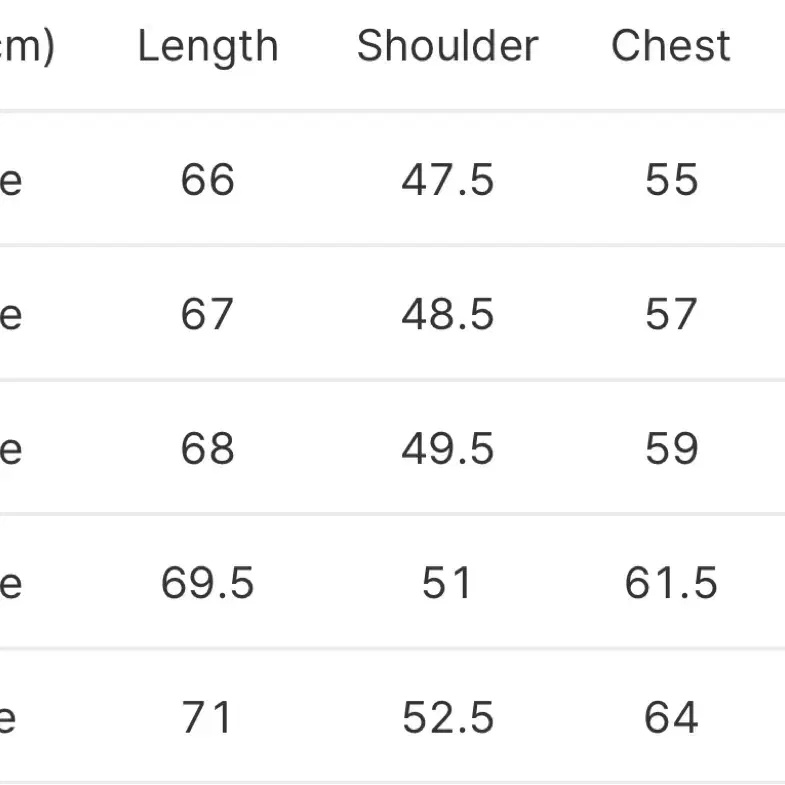This screenshot has height=785, width=785.
Task: Select the chest value 55
Action: click(671, 179)
